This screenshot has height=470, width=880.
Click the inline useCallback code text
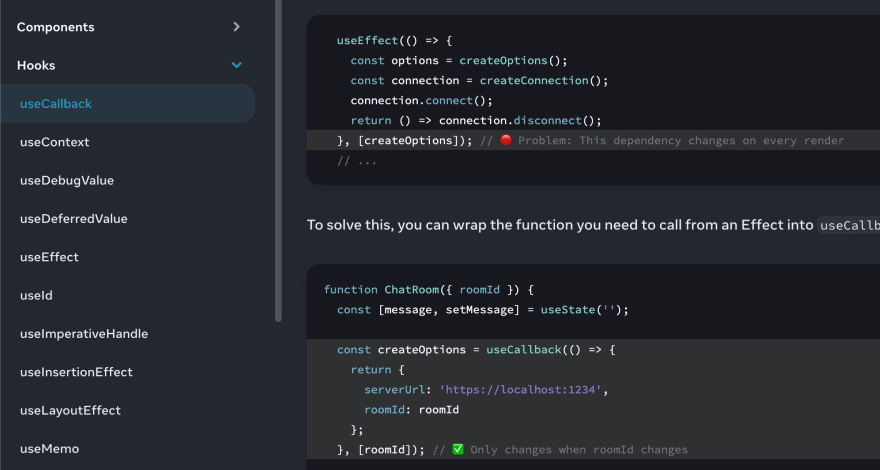click(x=849, y=225)
